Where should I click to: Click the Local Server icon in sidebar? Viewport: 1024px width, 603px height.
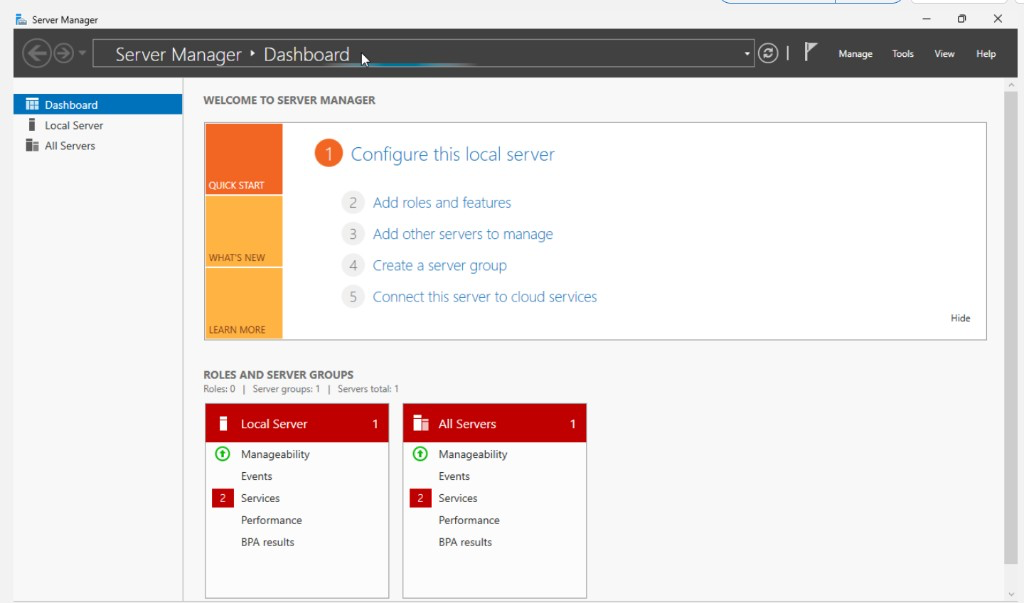31,124
